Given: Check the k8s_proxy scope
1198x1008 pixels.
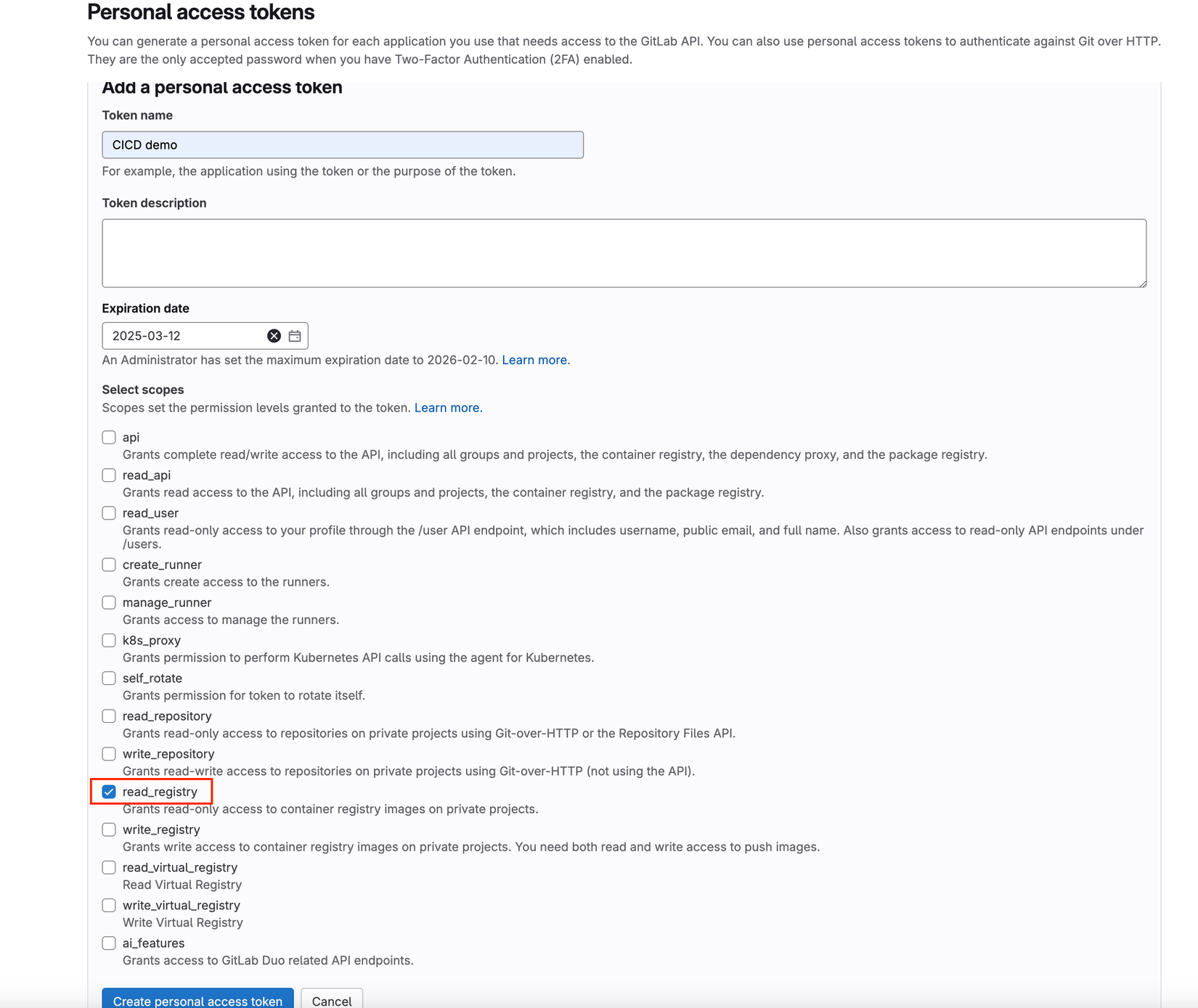Looking at the screenshot, I should click(x=109, y=640).
